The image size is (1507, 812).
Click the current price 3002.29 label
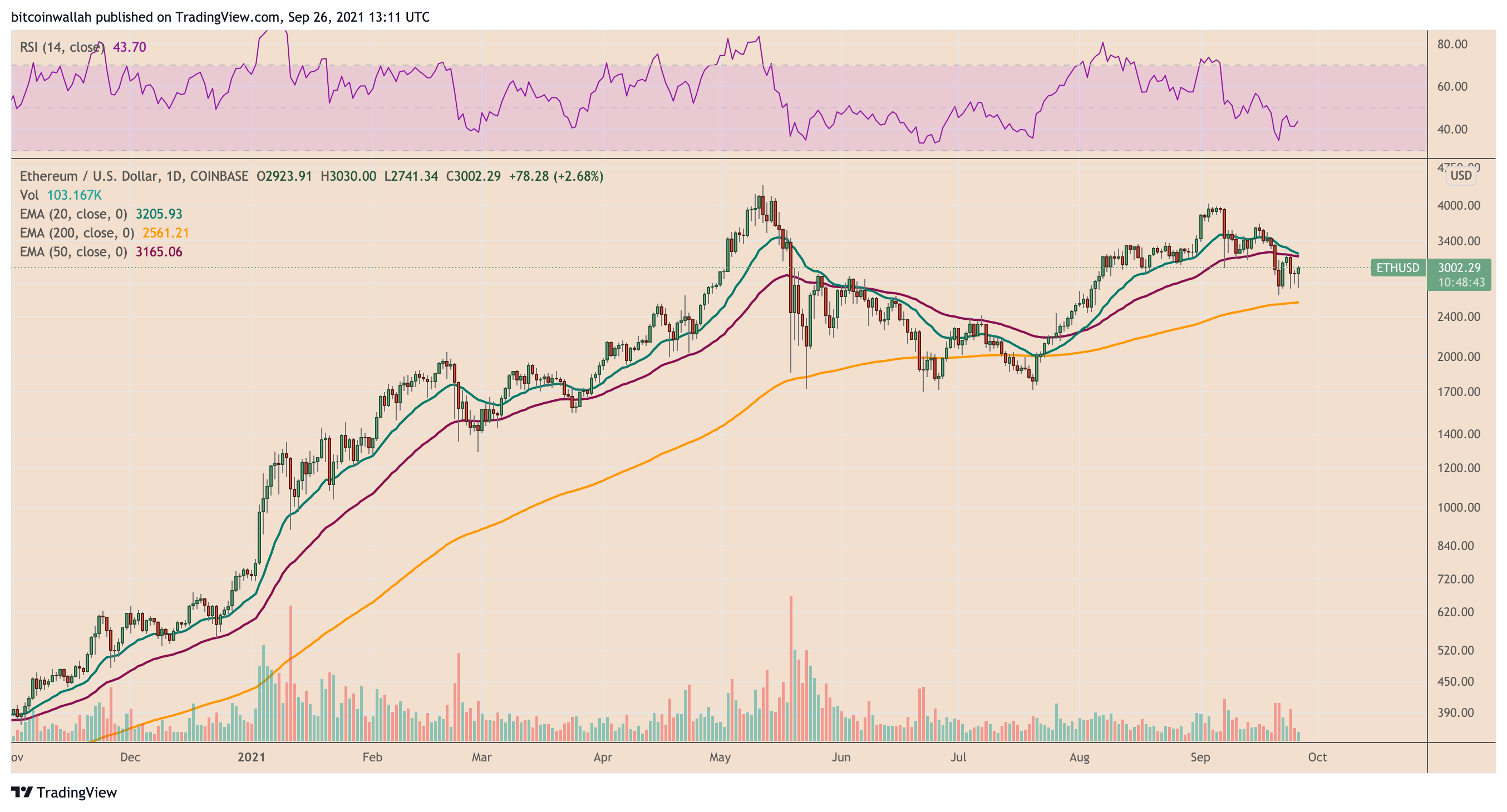1459,268
